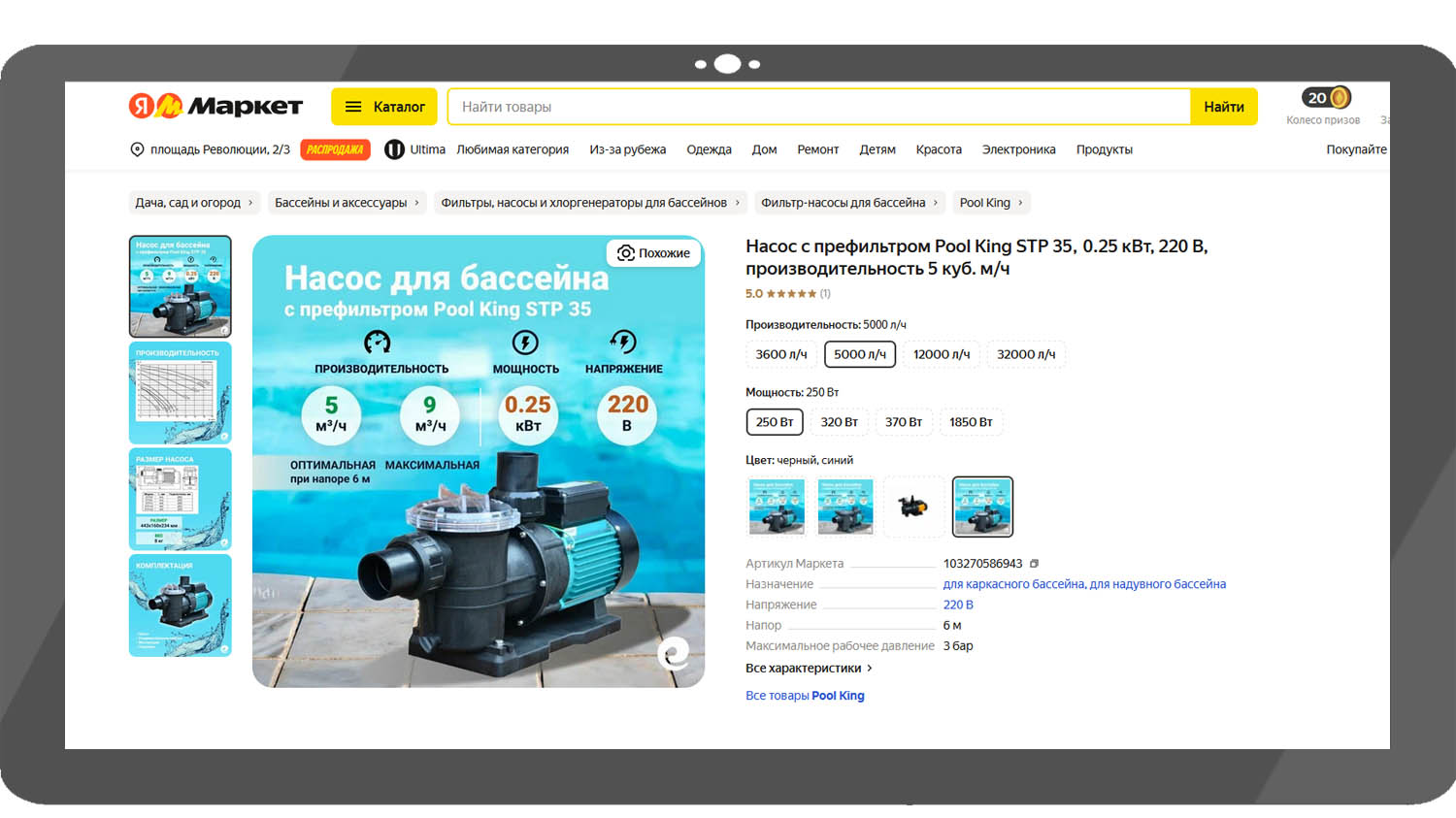This screenshot has height=818, width=1456.
Task: Click the Похожие similar-items button
Action: [x=654, y=253]
